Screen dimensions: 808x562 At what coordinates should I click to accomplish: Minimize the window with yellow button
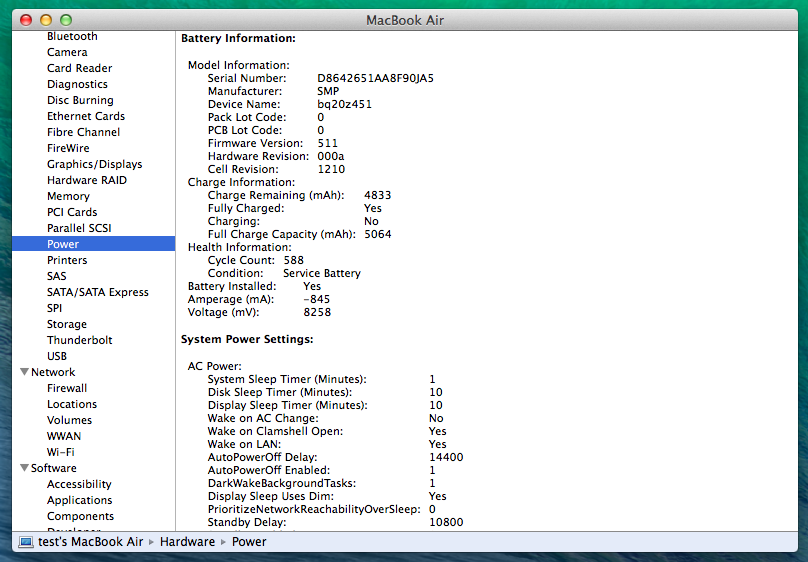[46, 20]
